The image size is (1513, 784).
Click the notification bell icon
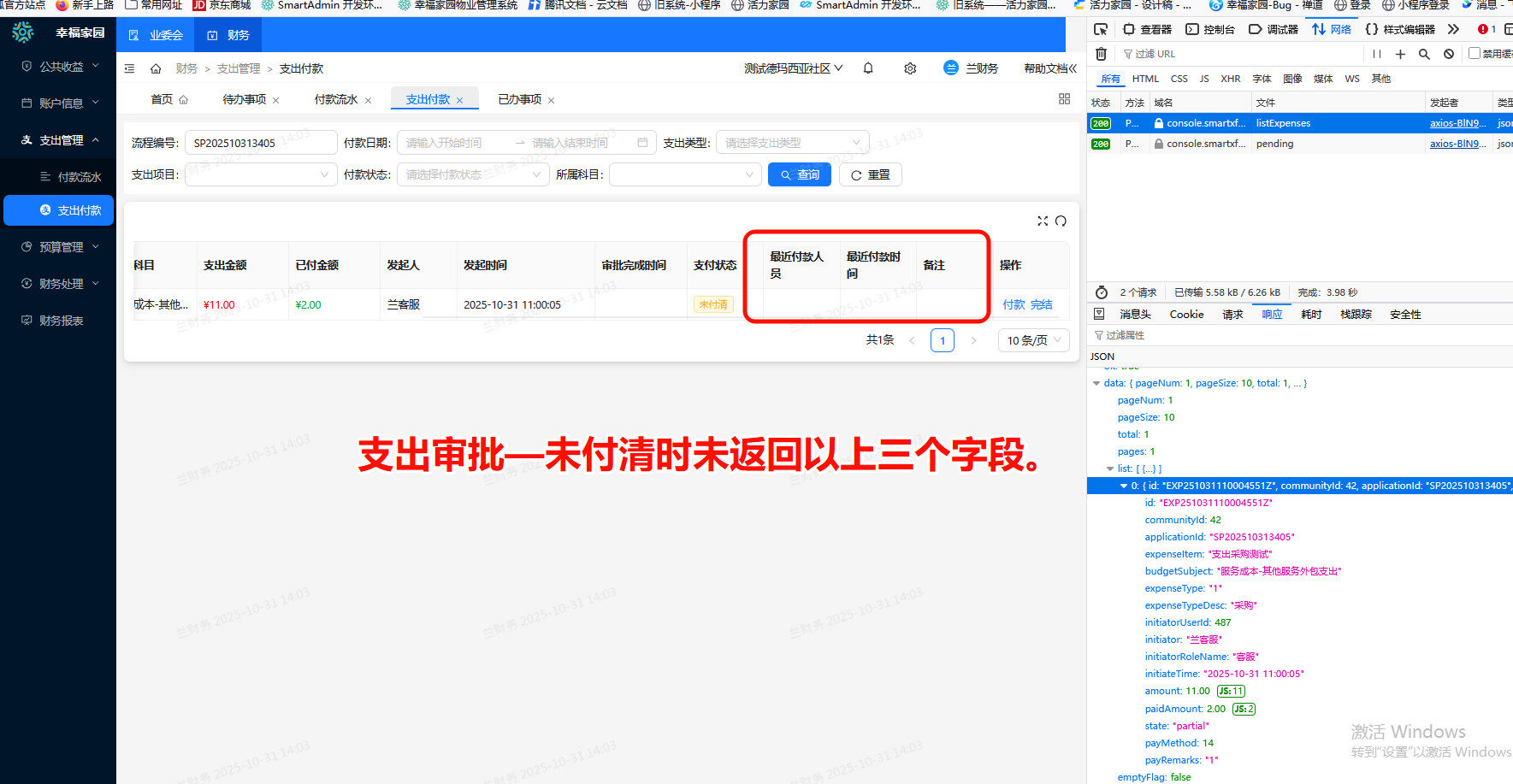pyautogui.click(x=867, y=68)
